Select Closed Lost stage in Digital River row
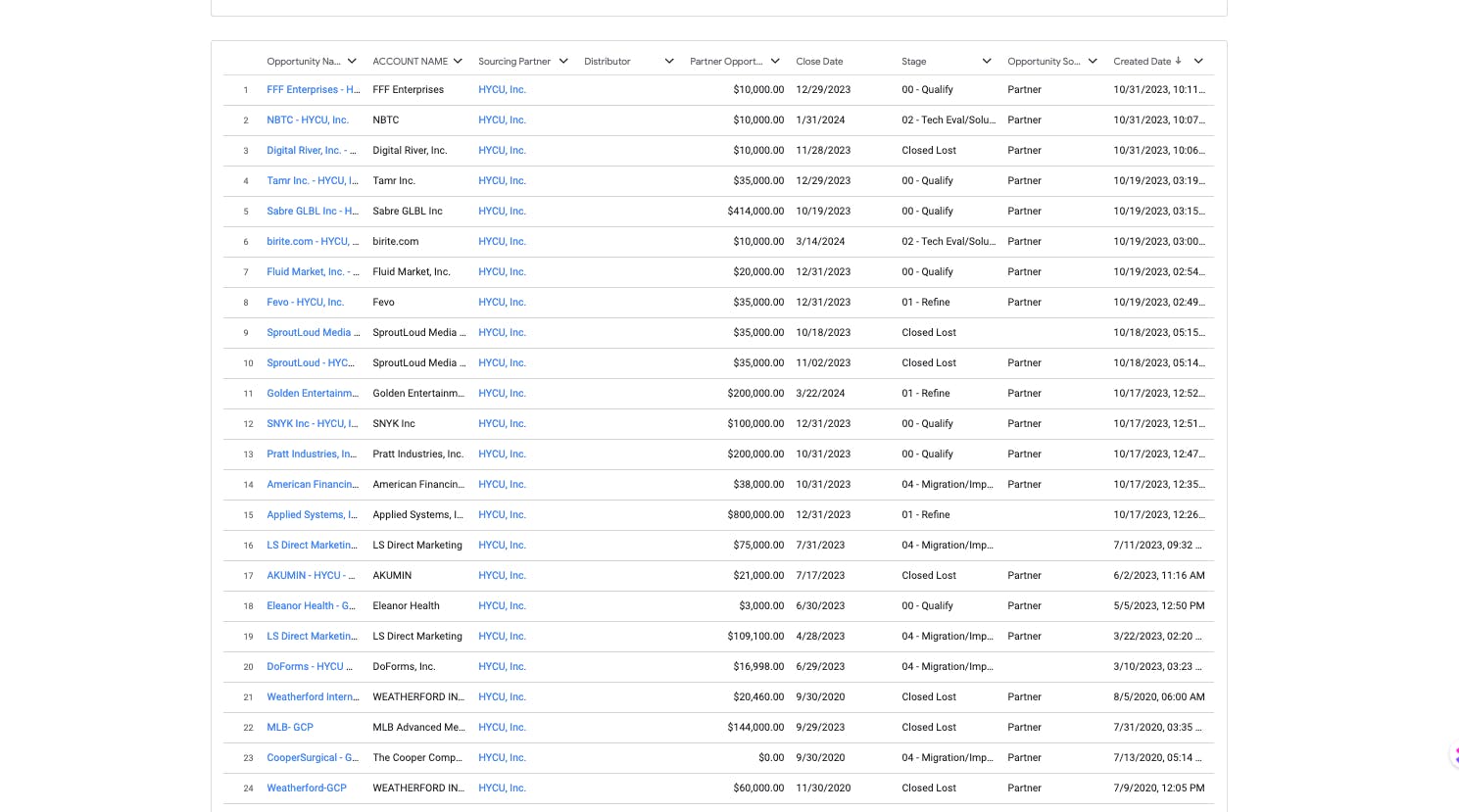The height and width of the screenshot is (812, 1459). tap(929, 150)
